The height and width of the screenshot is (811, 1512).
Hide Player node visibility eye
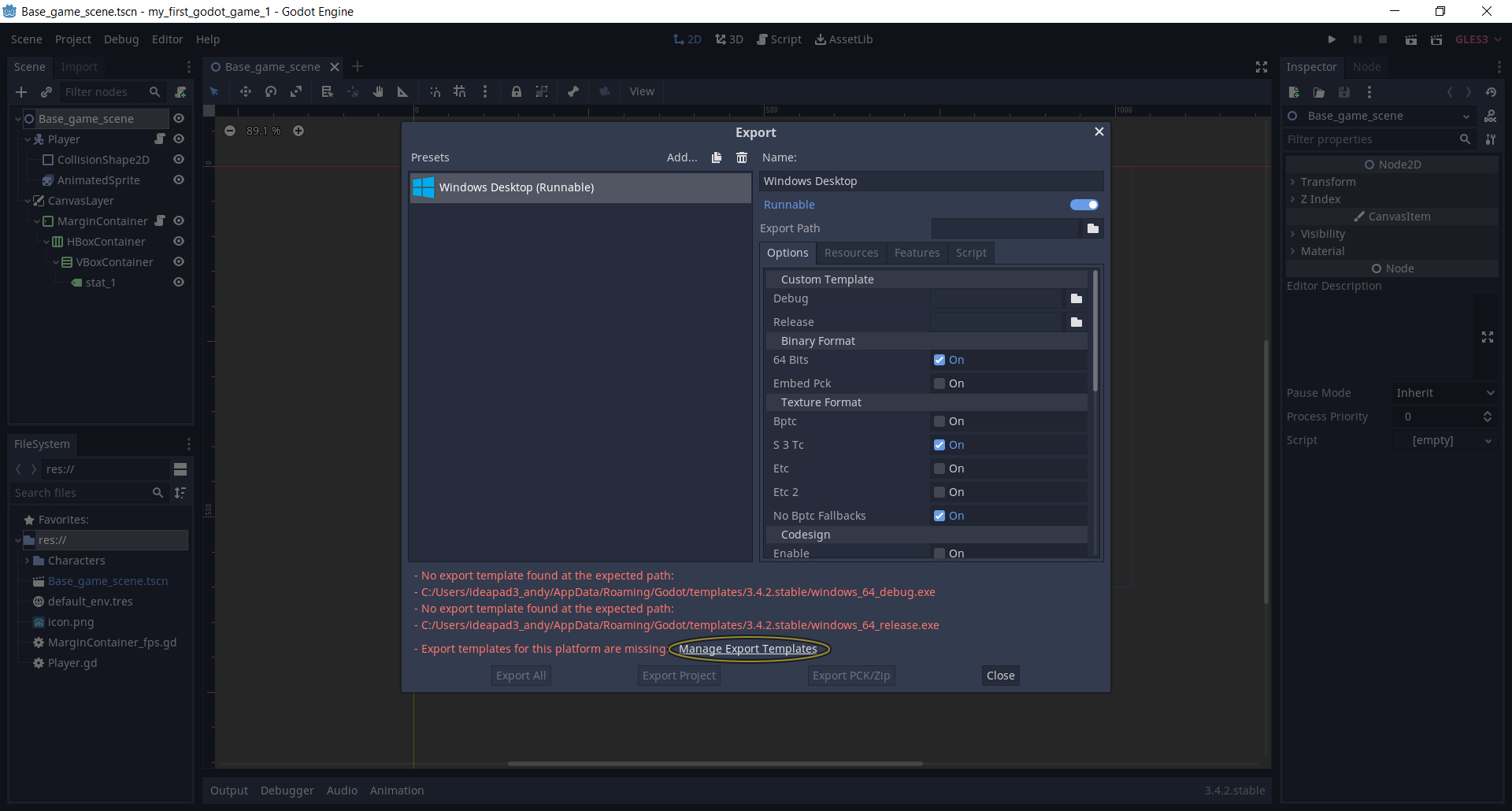pyautogui.click(x=179, y=139)
